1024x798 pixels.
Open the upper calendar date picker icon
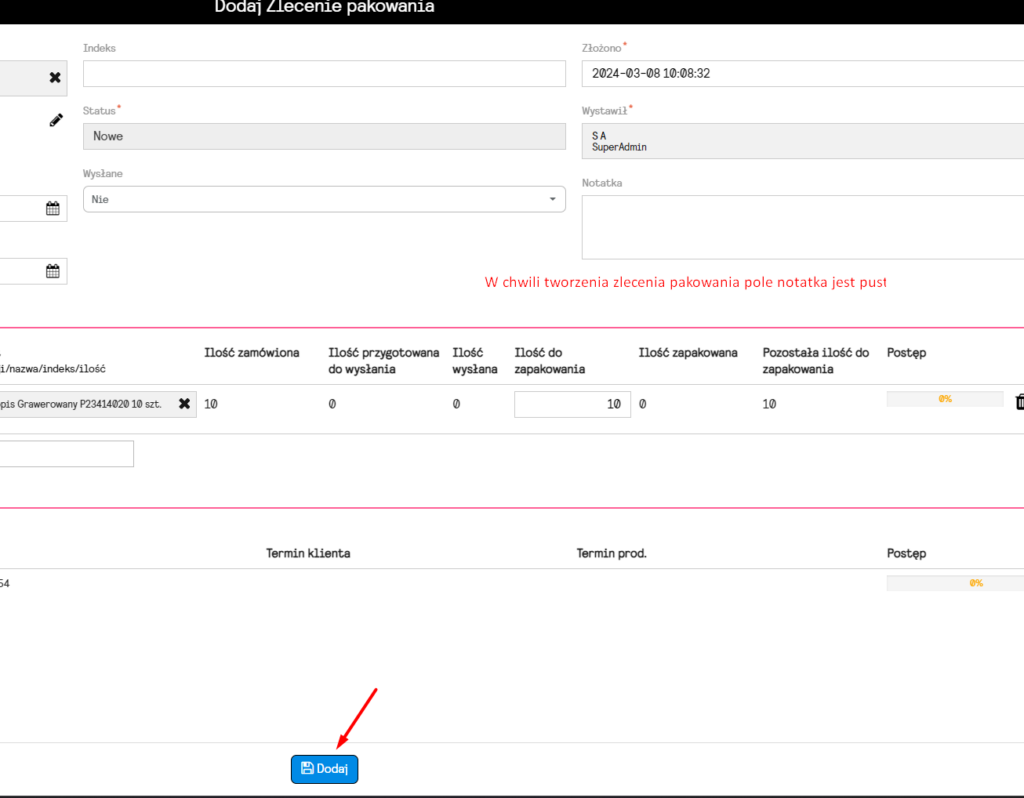tap(53, 208)
